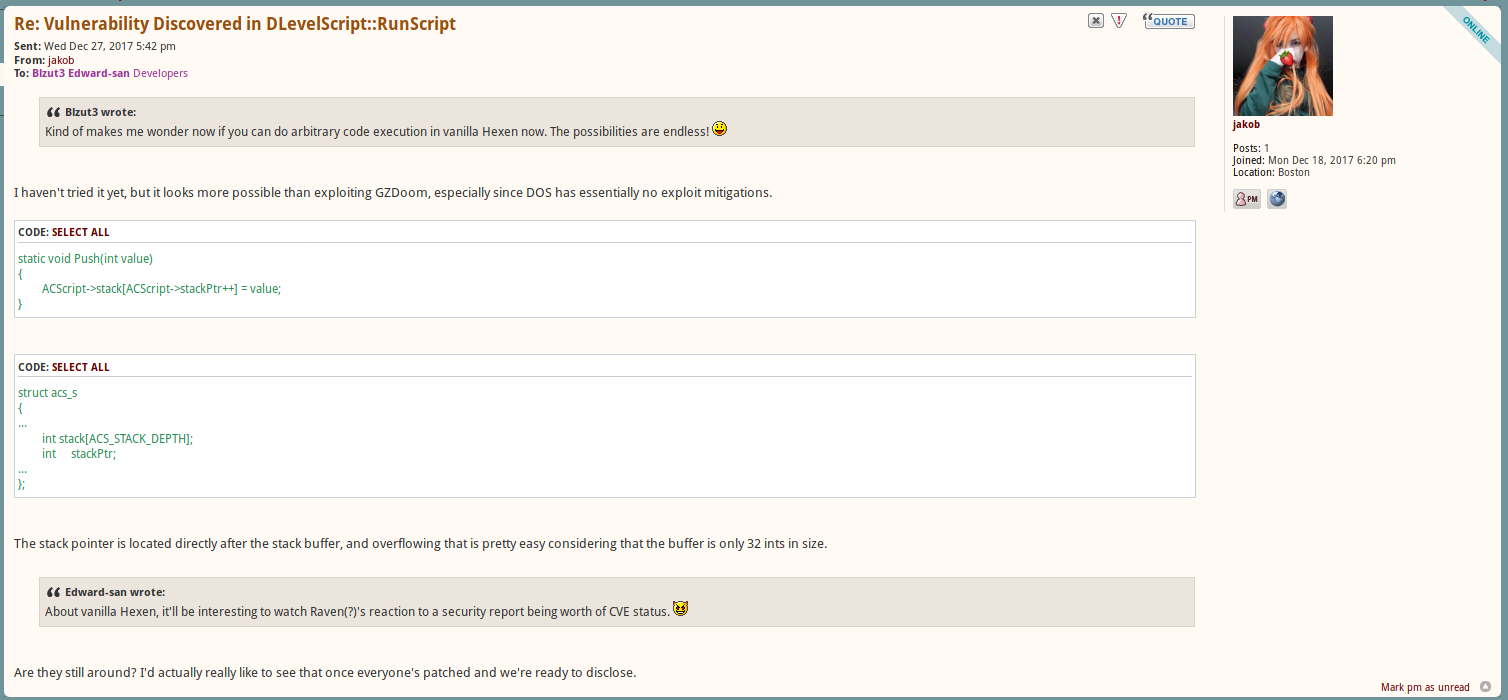The image size is (1508, 700).
Task: Click the smiley in Edward-san's quote
Action: pos(681,607)
